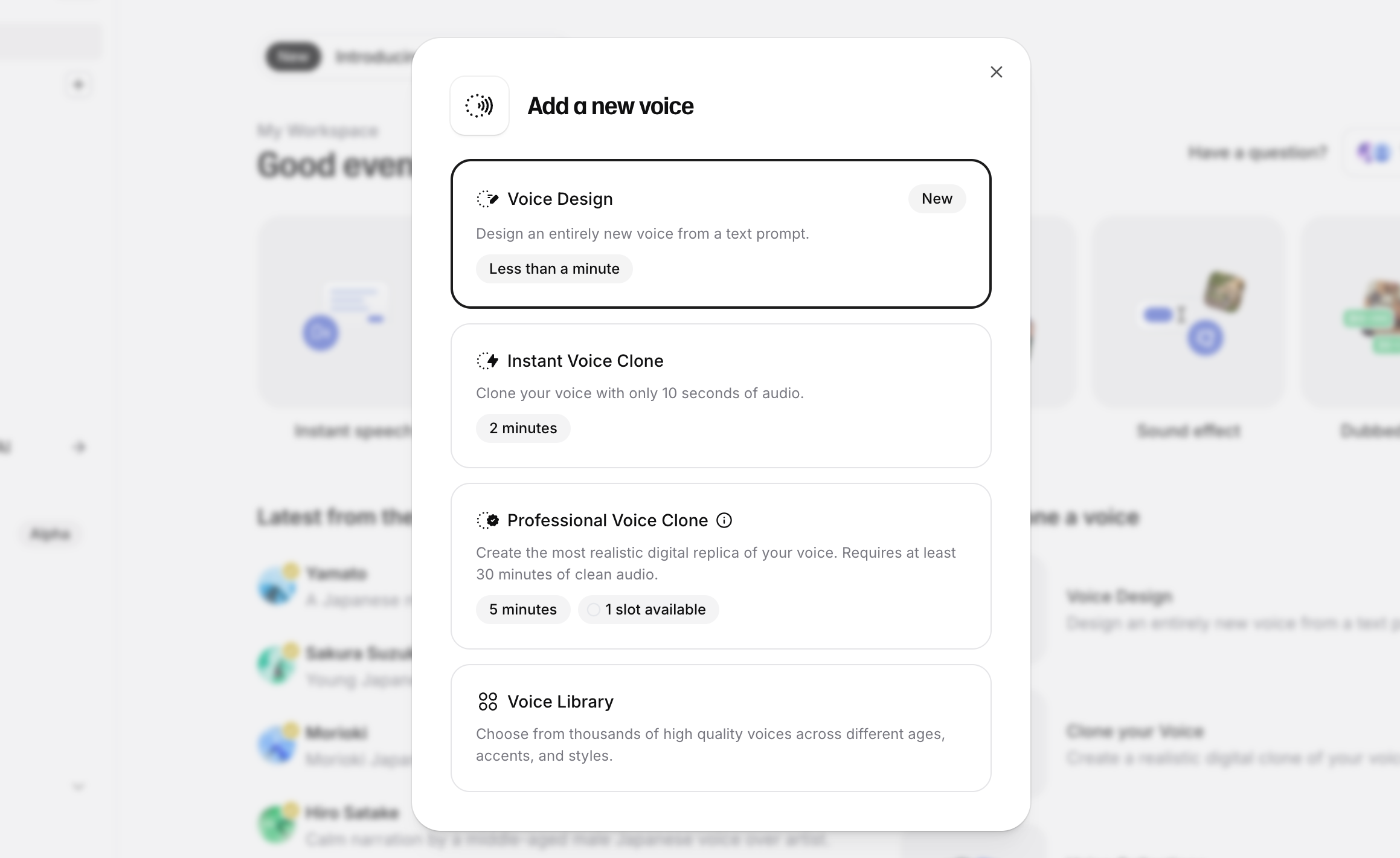Click the Instant Voice Clone lightning icon
Screen dimensions: 1400x858
[487, 361]
